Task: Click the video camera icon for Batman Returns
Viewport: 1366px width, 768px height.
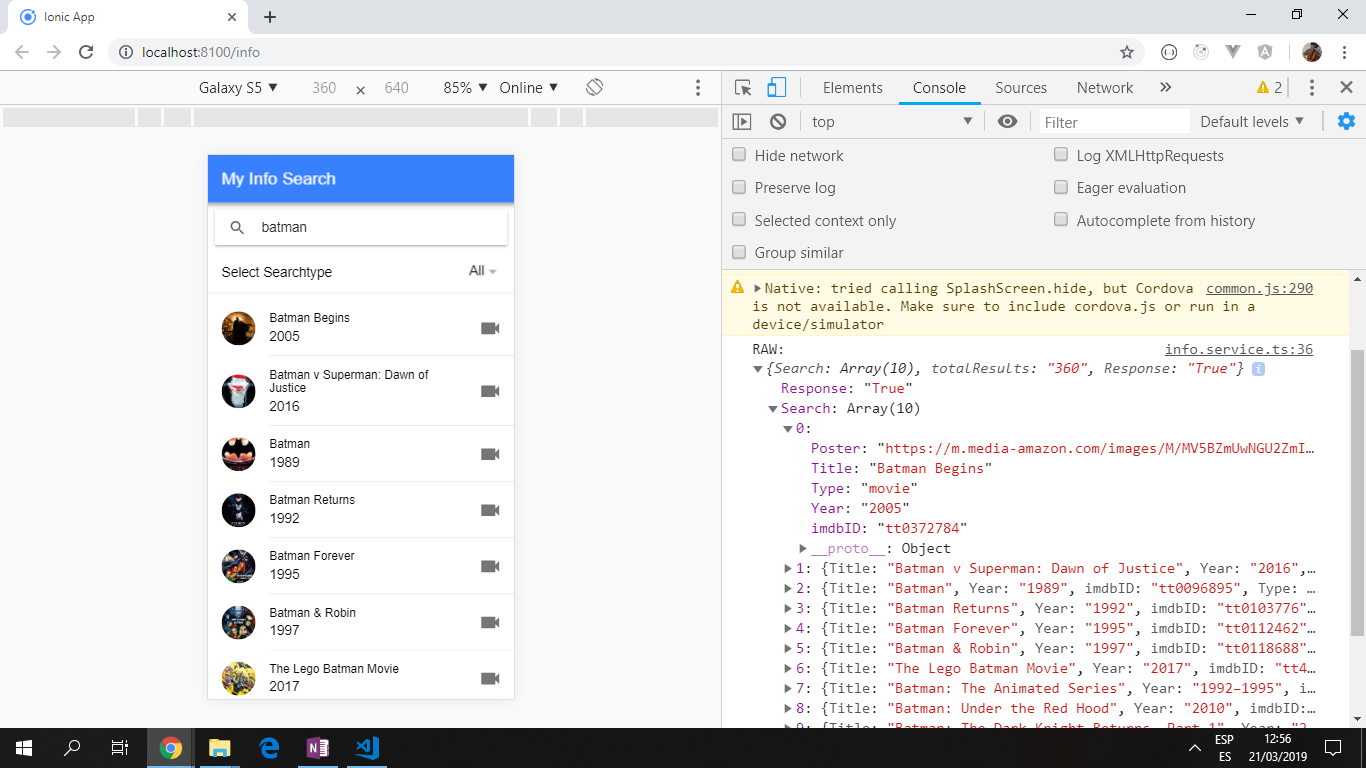Action: click(x=490, y=510)
